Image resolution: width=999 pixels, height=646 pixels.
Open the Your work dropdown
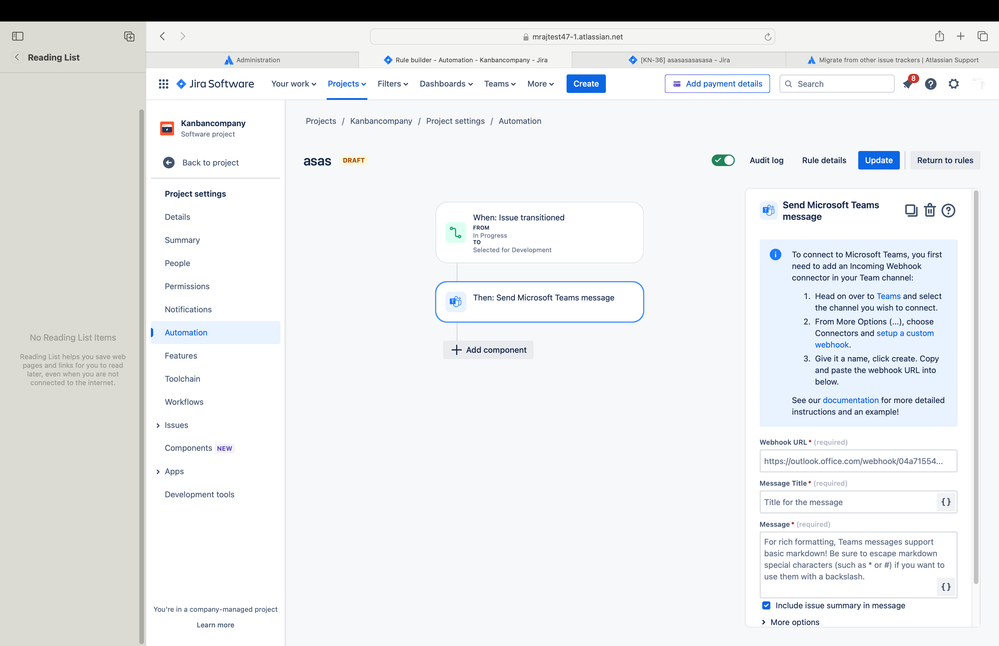[x=294, y=83]
